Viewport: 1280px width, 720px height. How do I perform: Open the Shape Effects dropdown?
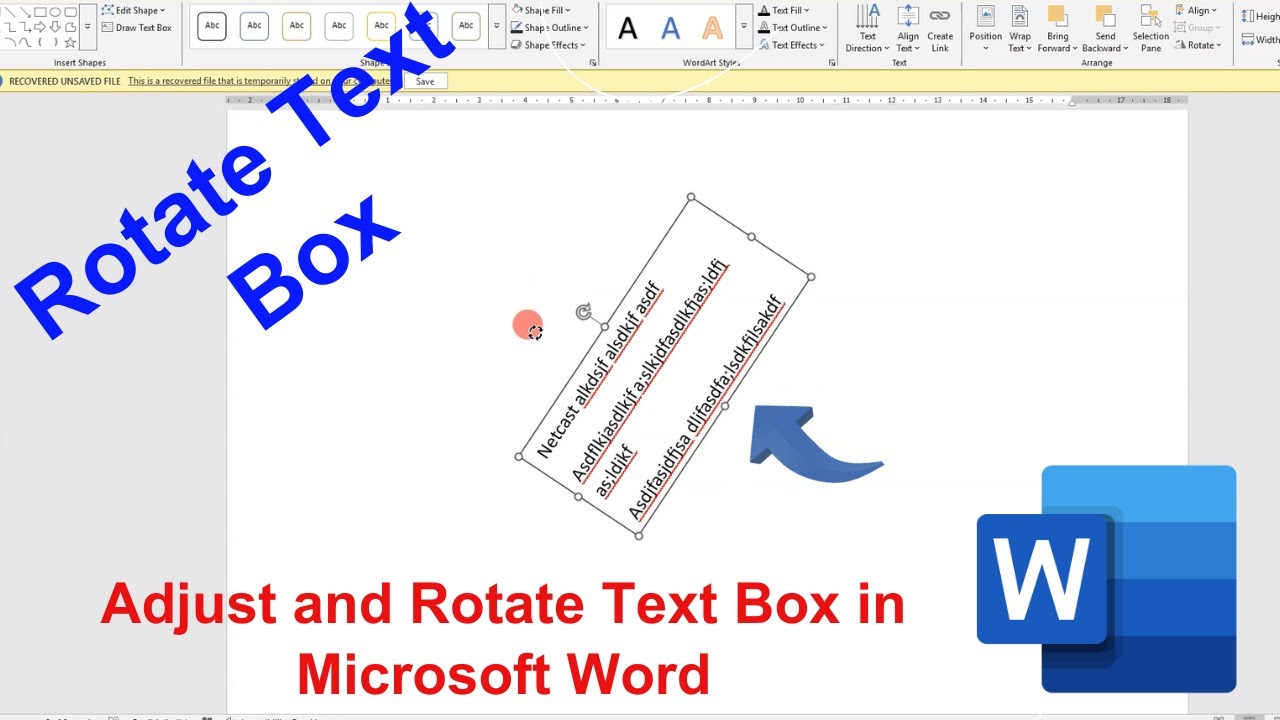coord(548,45)
